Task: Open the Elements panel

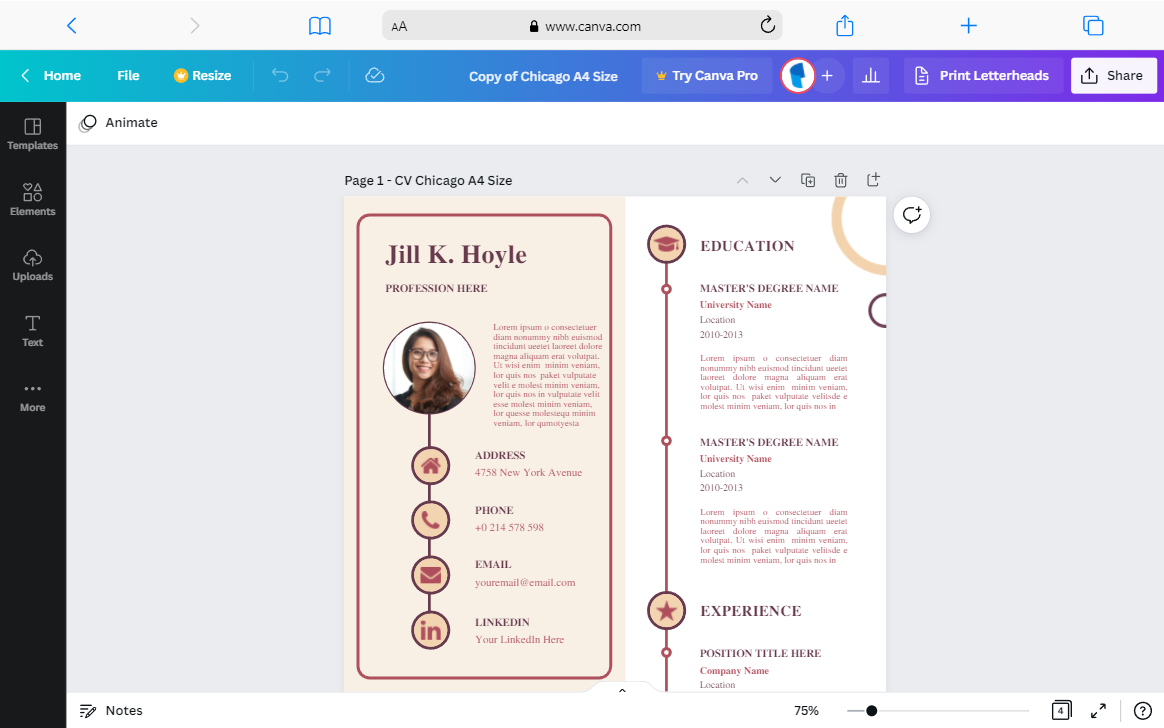Action: (x=33, y=200)
